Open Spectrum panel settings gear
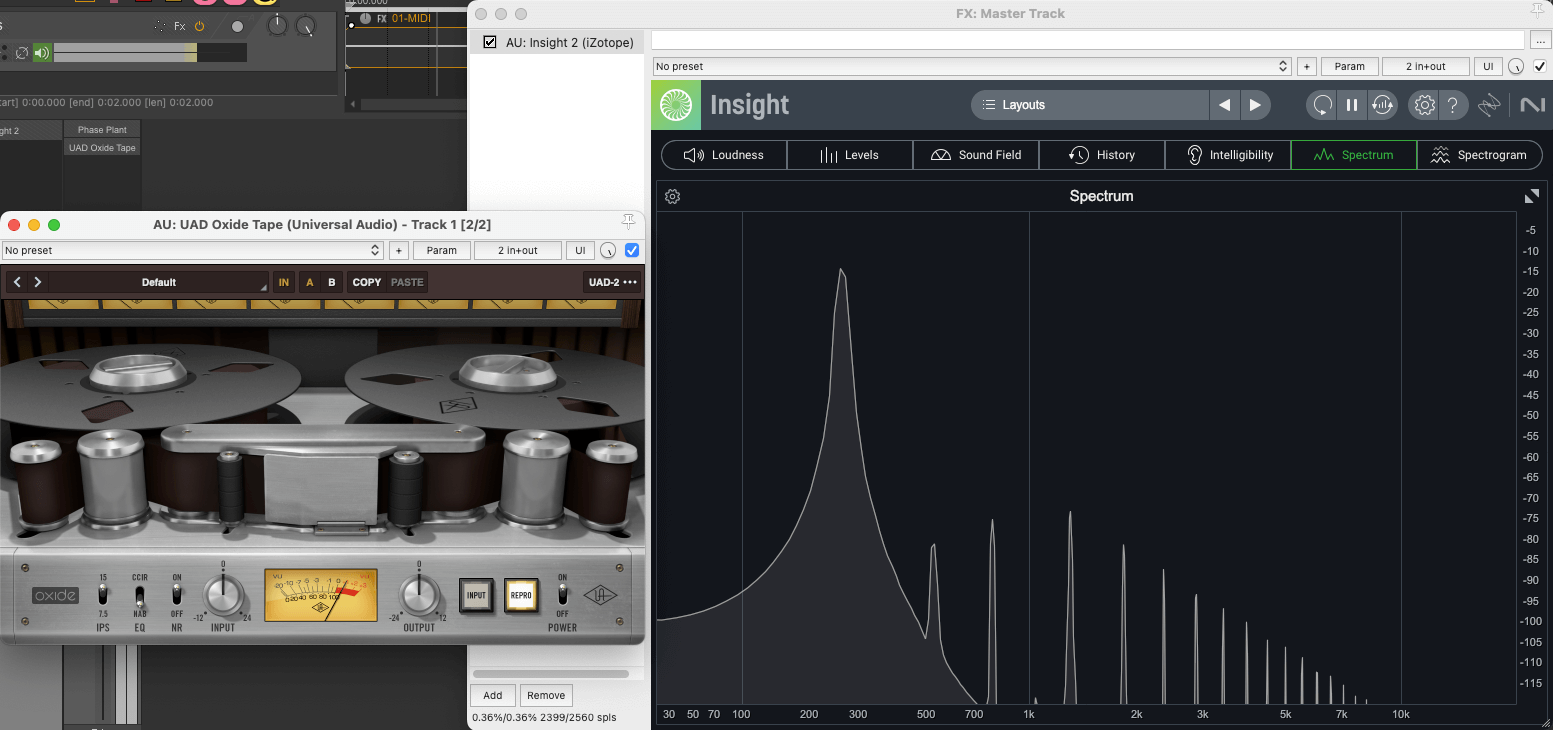Image resolution: width=1553 pixels, height=730 pixels. coord(673,197)
